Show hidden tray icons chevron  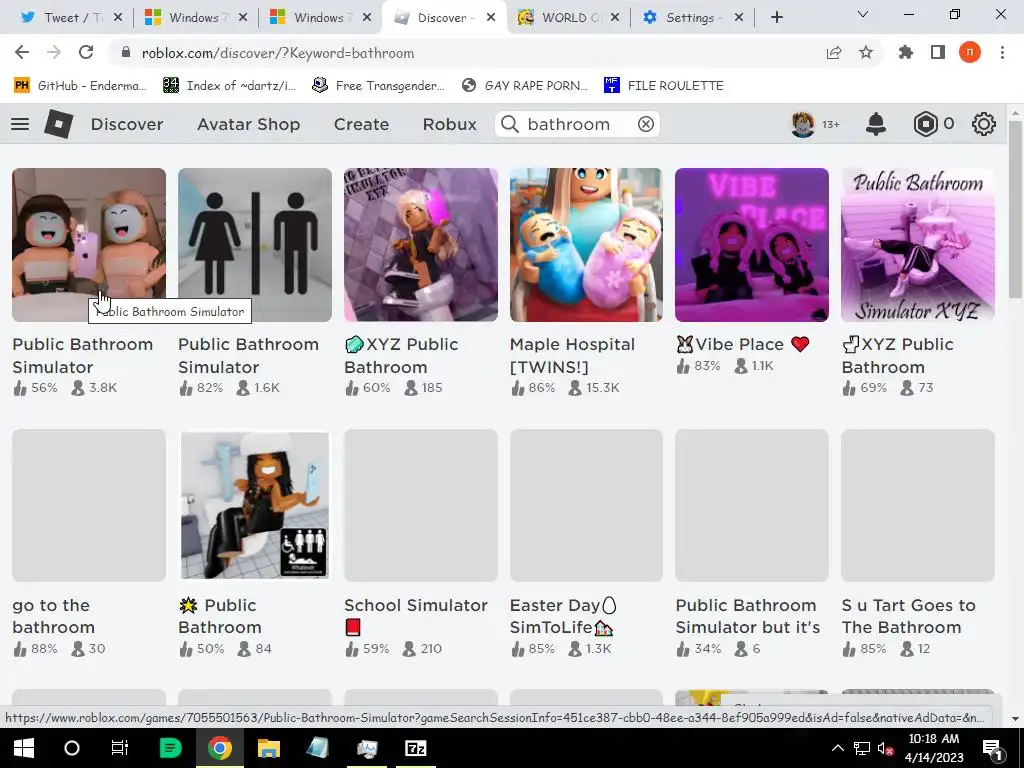(837, 748)
